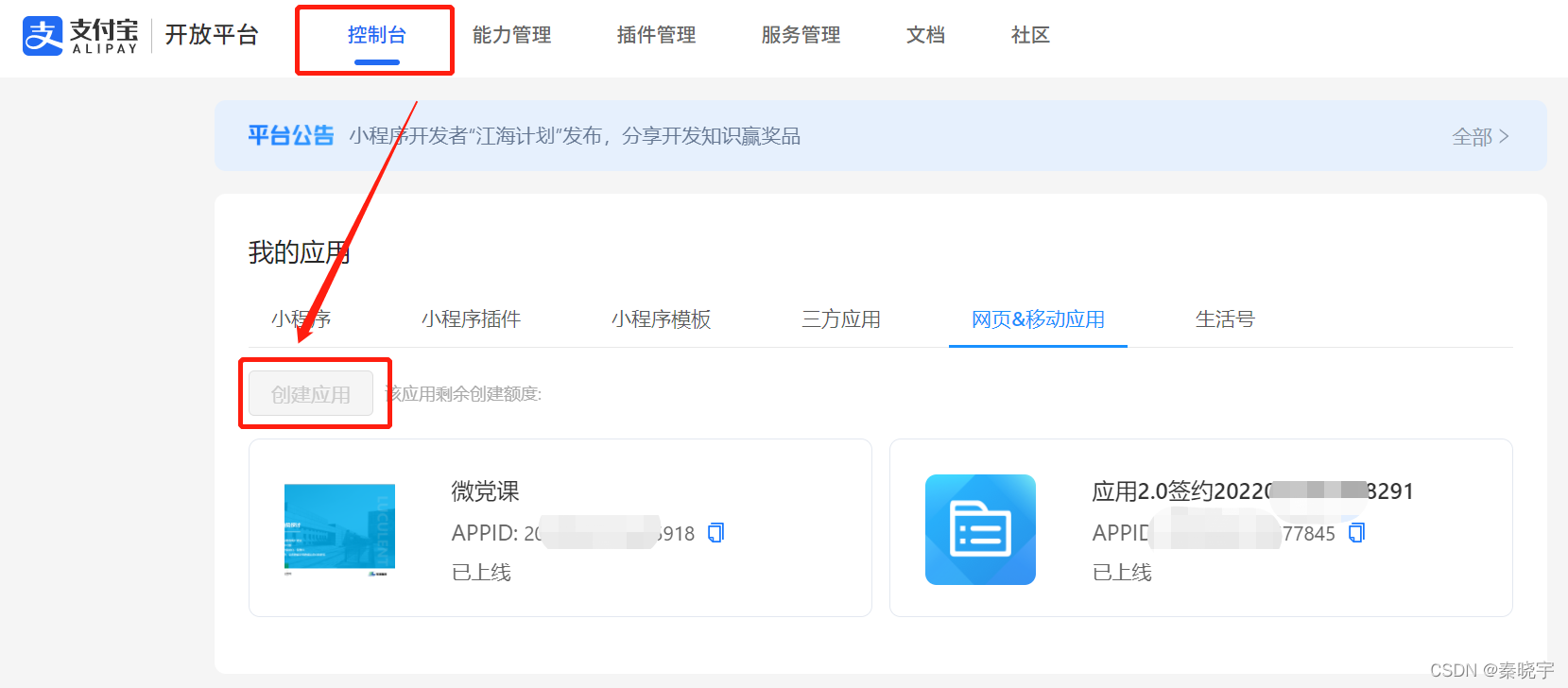Open the 能力管理 menu
Screen dimensions: 1568x688
[x=511, y=35]
